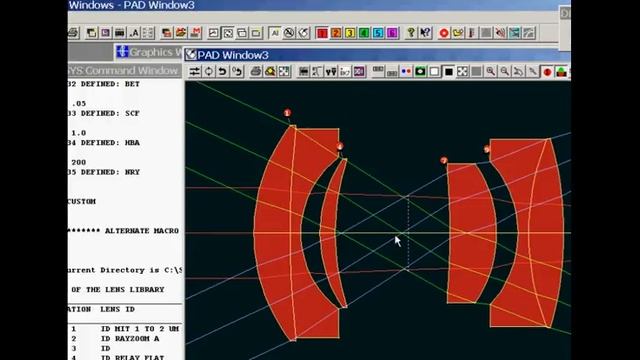This screenshot has width=640, height=360.
Task: Switch to the Graphics Window tab
Action: pos(149,52)
